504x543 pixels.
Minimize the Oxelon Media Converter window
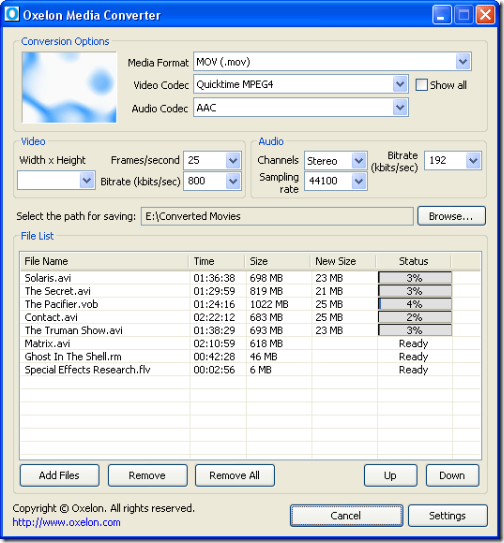tap(441, 15)
